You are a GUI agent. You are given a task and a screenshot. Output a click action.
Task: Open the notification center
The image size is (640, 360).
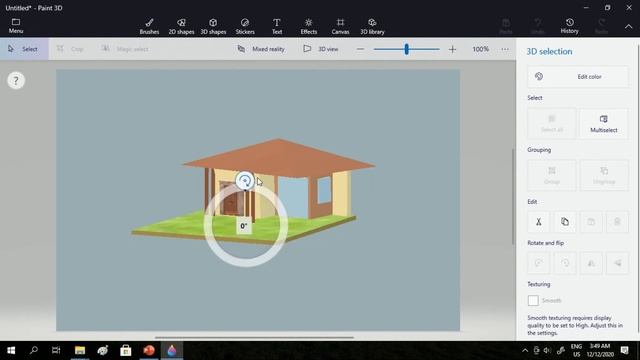624,350
